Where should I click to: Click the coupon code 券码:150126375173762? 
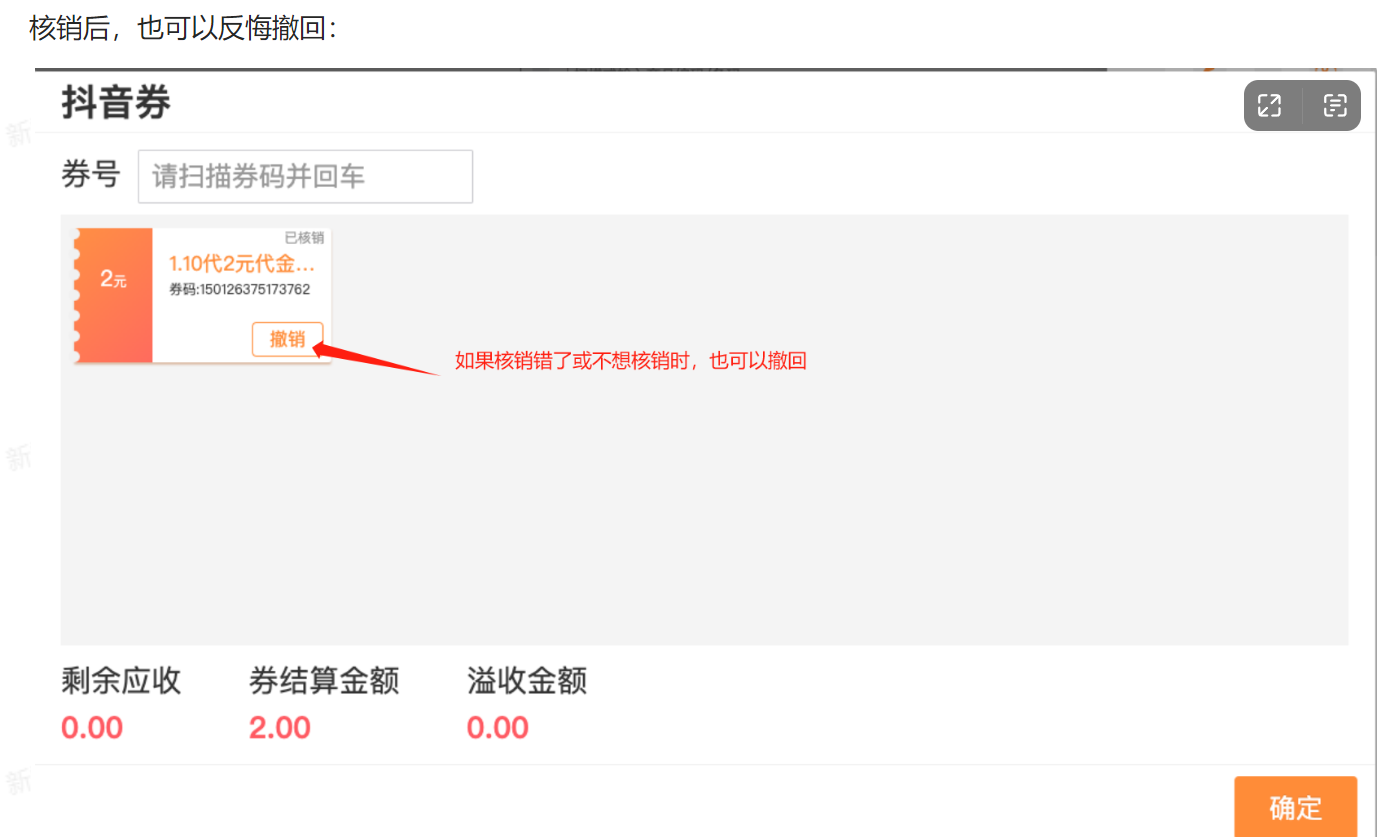coord(240,289)
